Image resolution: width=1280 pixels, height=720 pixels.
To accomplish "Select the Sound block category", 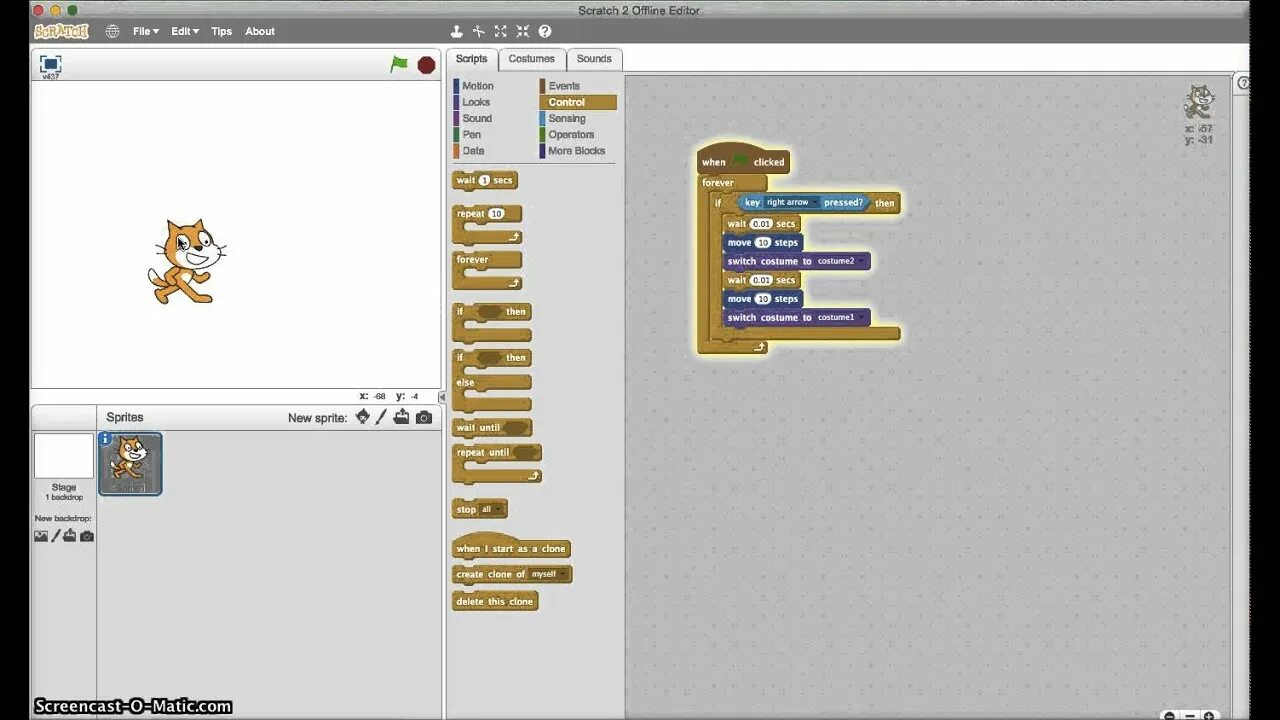I will coord(477,118).
